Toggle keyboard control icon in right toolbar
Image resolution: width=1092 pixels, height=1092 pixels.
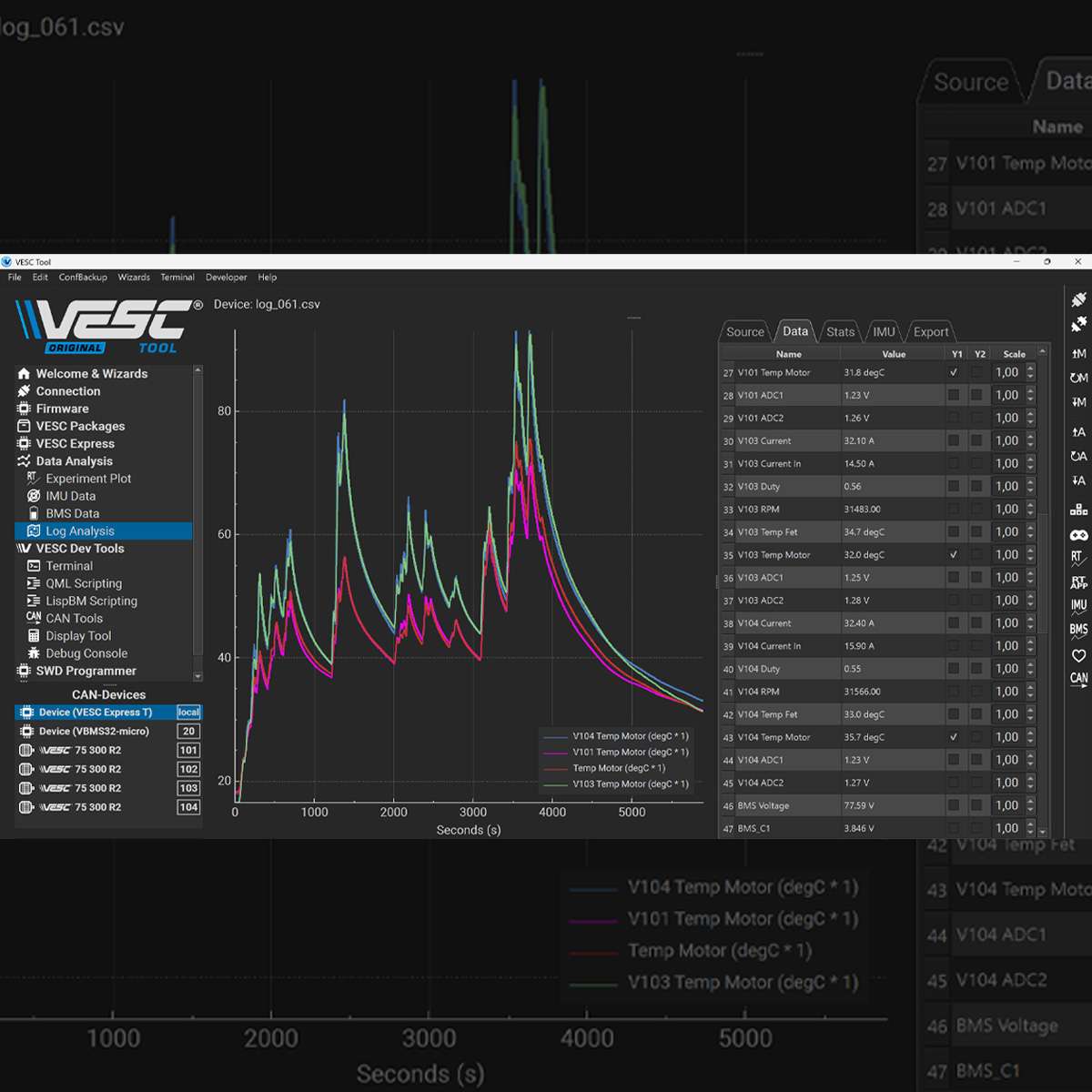coord(1078,511)
